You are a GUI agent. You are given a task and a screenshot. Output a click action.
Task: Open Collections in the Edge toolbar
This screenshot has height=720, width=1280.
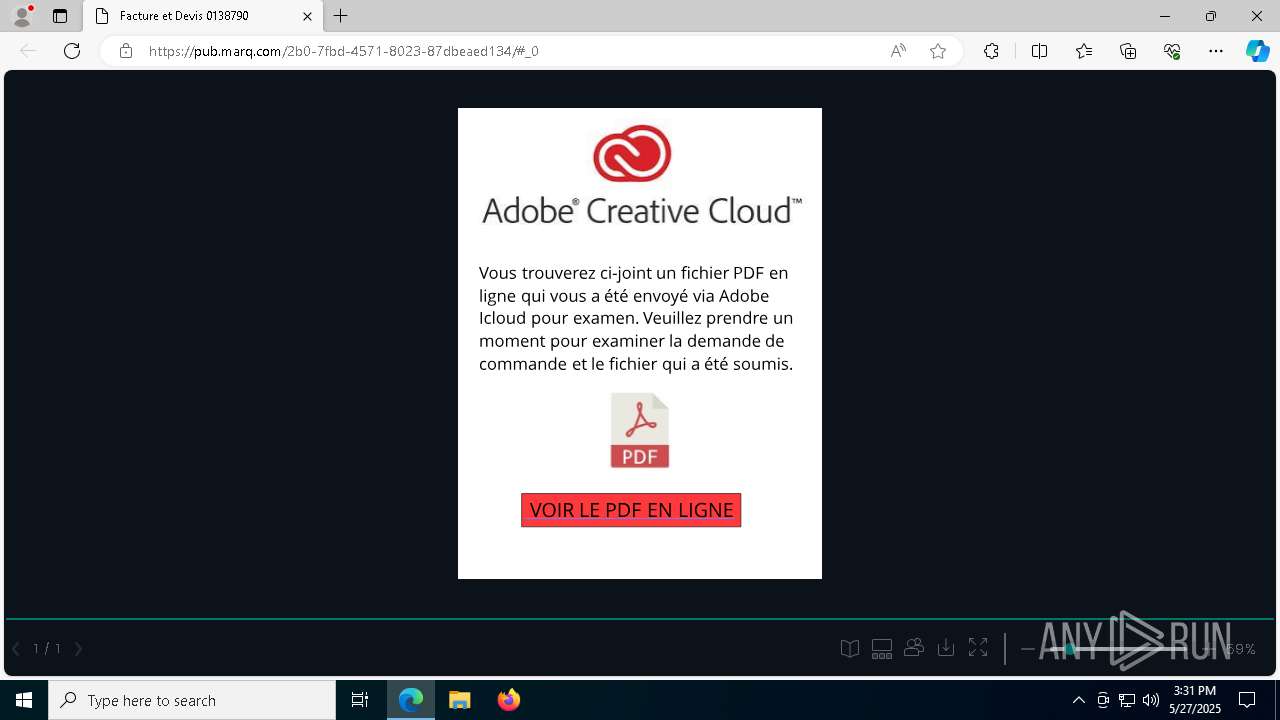1128,51
